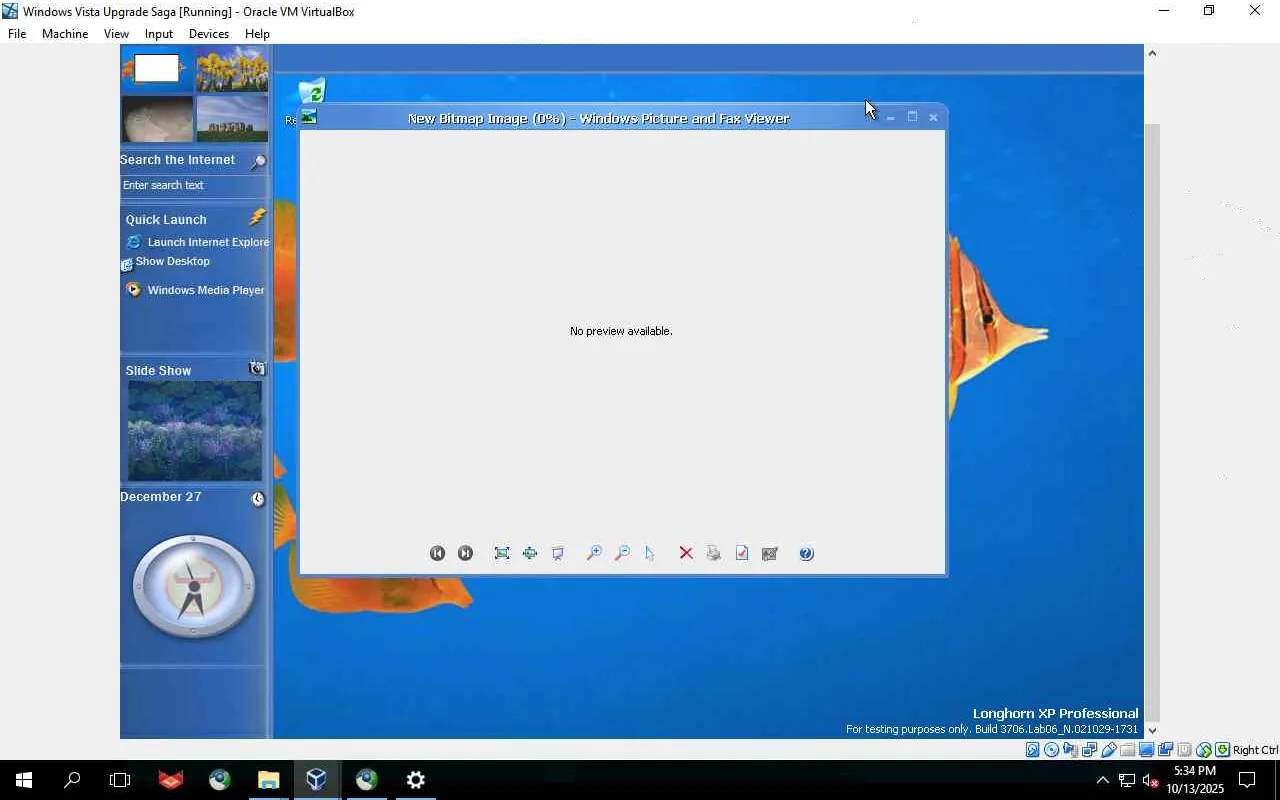Open the Input menu

click(x=159, y=33)
